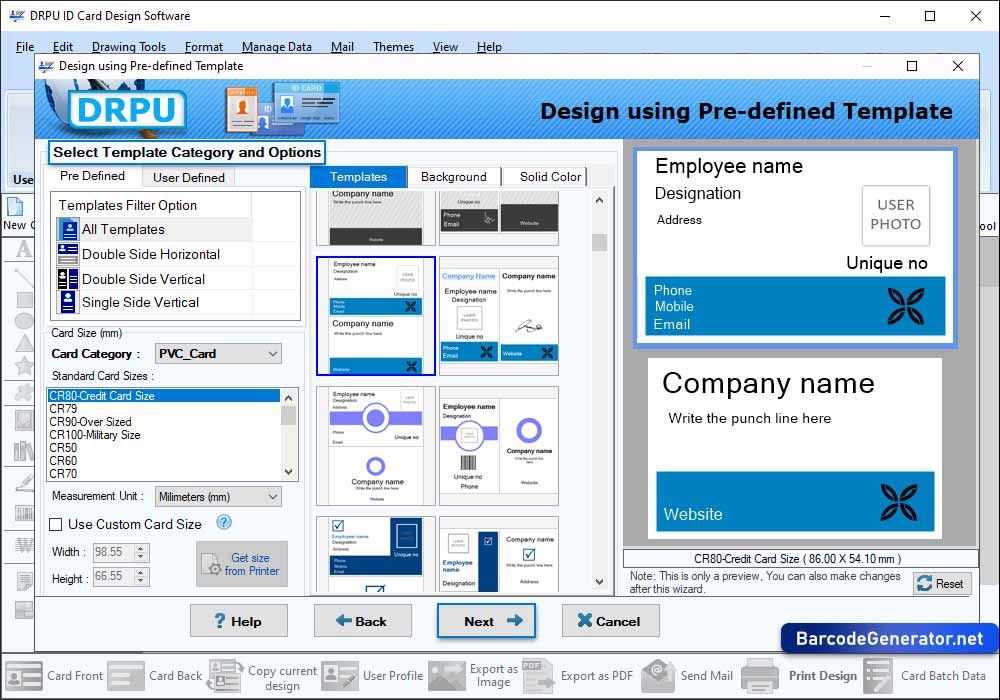Click the card sizes list scroll-down arrow
Image resolution: width=1000 pixels, height=700 pixels.
288,472
